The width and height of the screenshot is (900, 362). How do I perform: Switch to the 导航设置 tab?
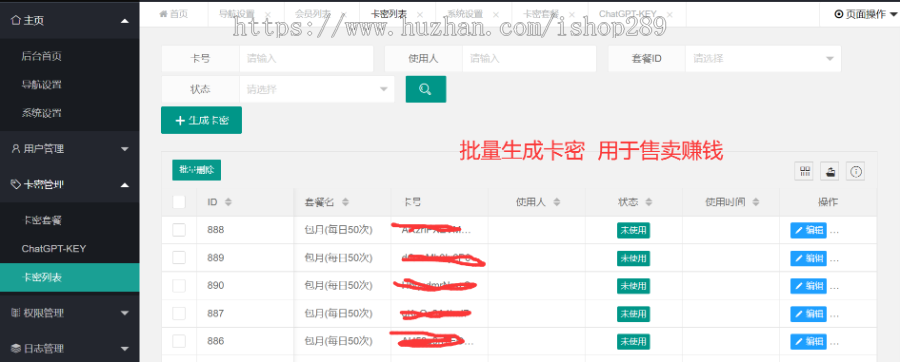(237, 14)
